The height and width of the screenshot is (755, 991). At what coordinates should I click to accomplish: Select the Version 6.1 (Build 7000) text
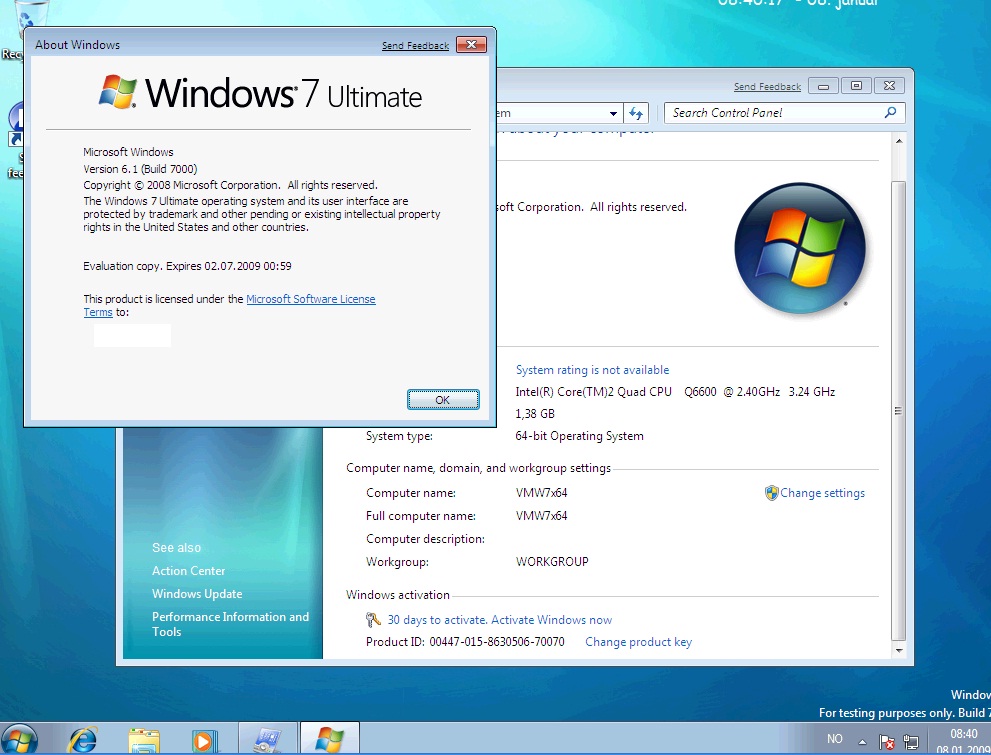coord(140,169)
